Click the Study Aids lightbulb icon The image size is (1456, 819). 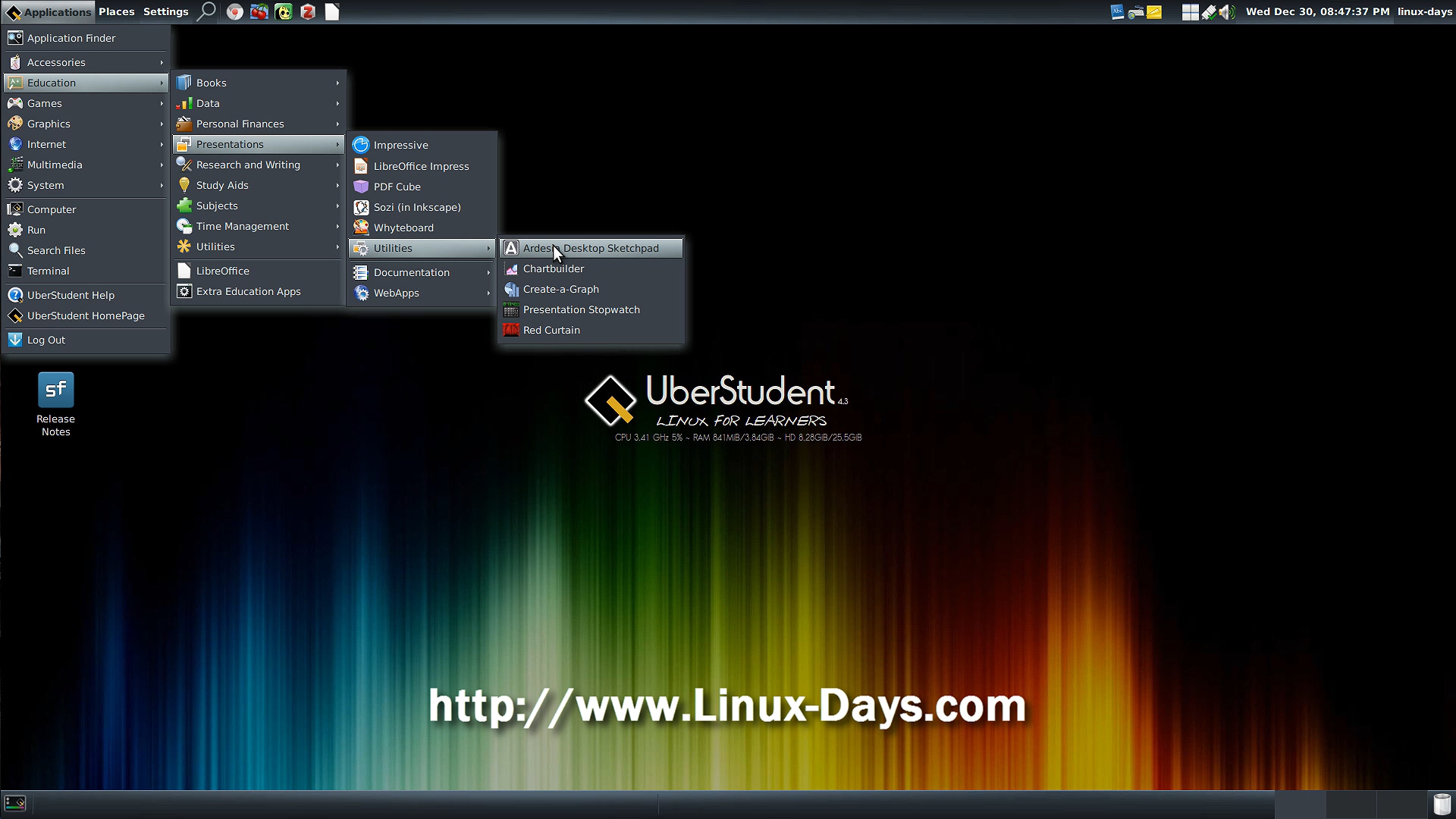point(184,185)
